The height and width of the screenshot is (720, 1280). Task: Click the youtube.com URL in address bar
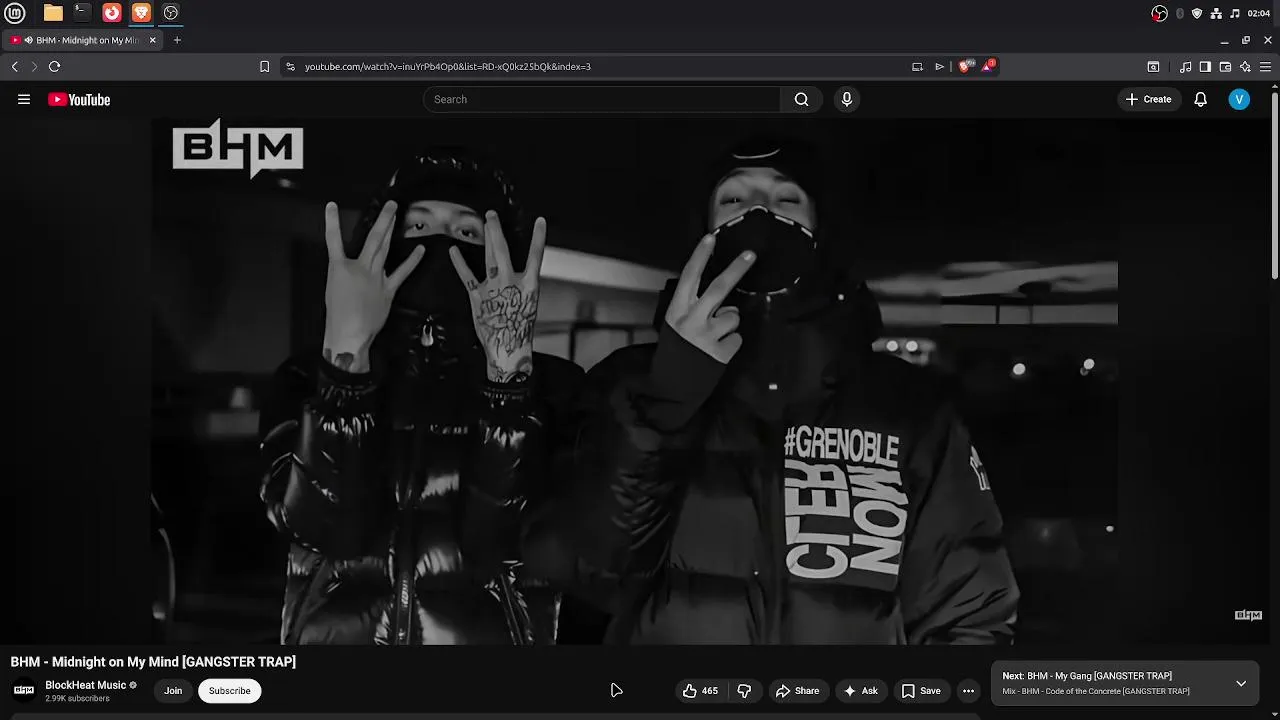click(447, 67)
